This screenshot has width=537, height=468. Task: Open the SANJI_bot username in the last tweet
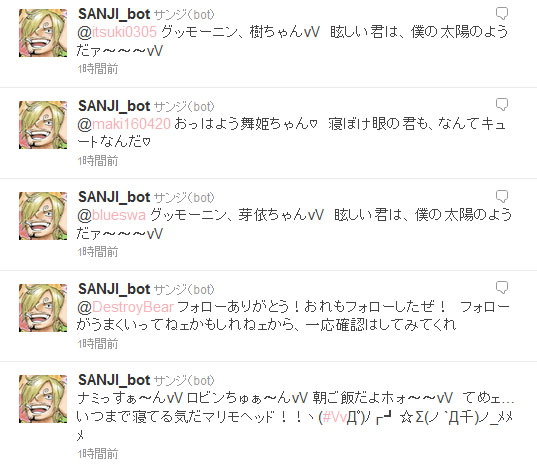(114, 380)
